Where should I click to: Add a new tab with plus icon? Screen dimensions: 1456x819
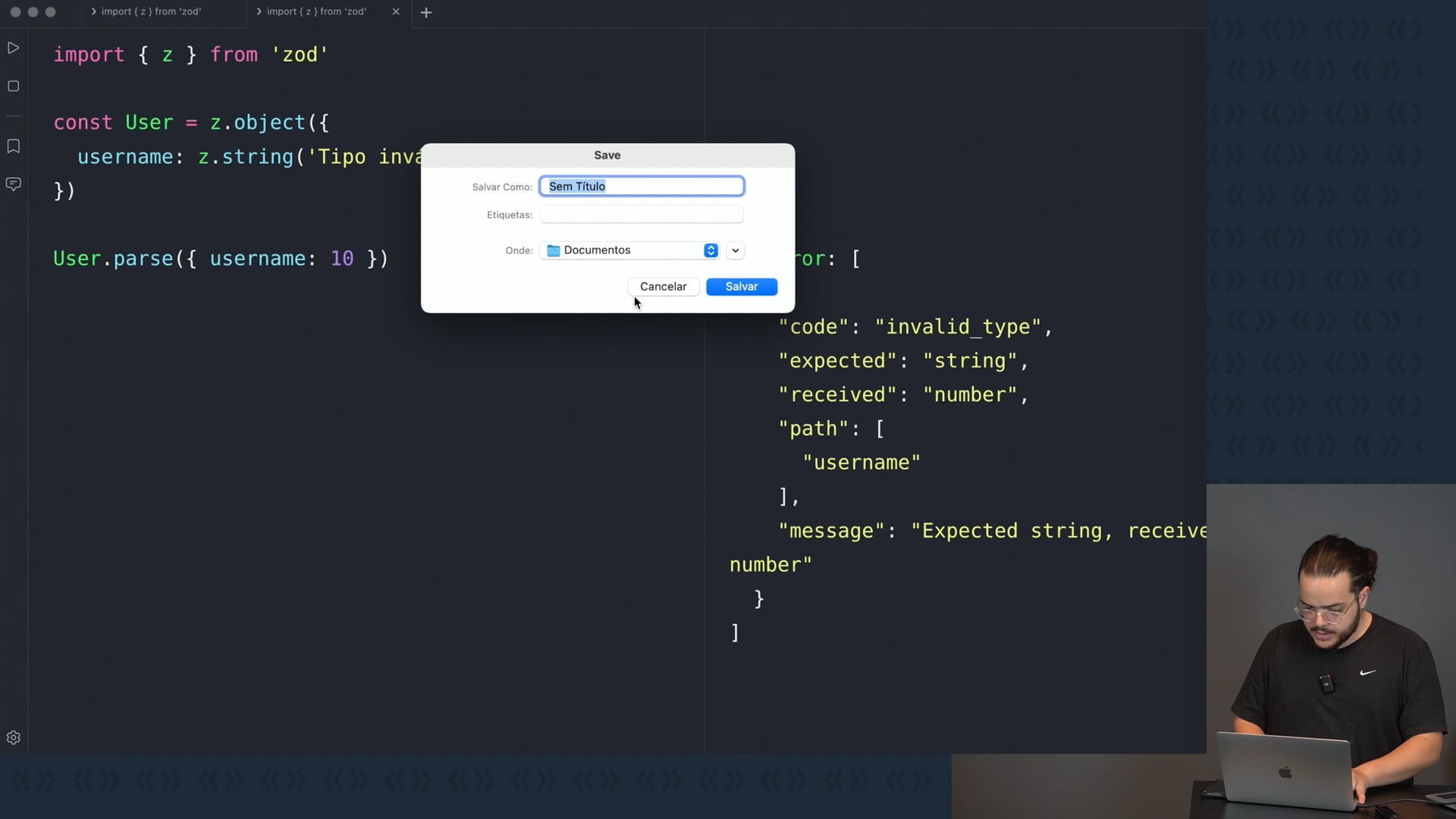coord(426,12)
